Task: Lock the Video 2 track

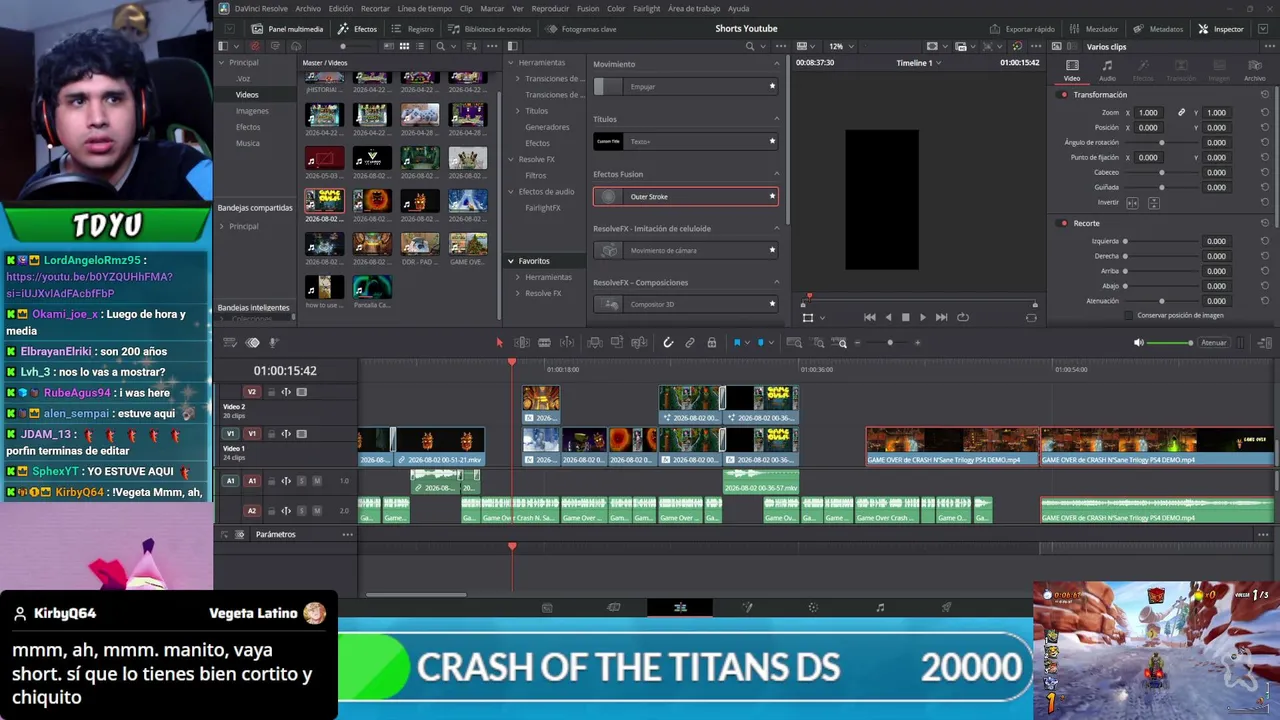Action: click(x=271, y=392)
